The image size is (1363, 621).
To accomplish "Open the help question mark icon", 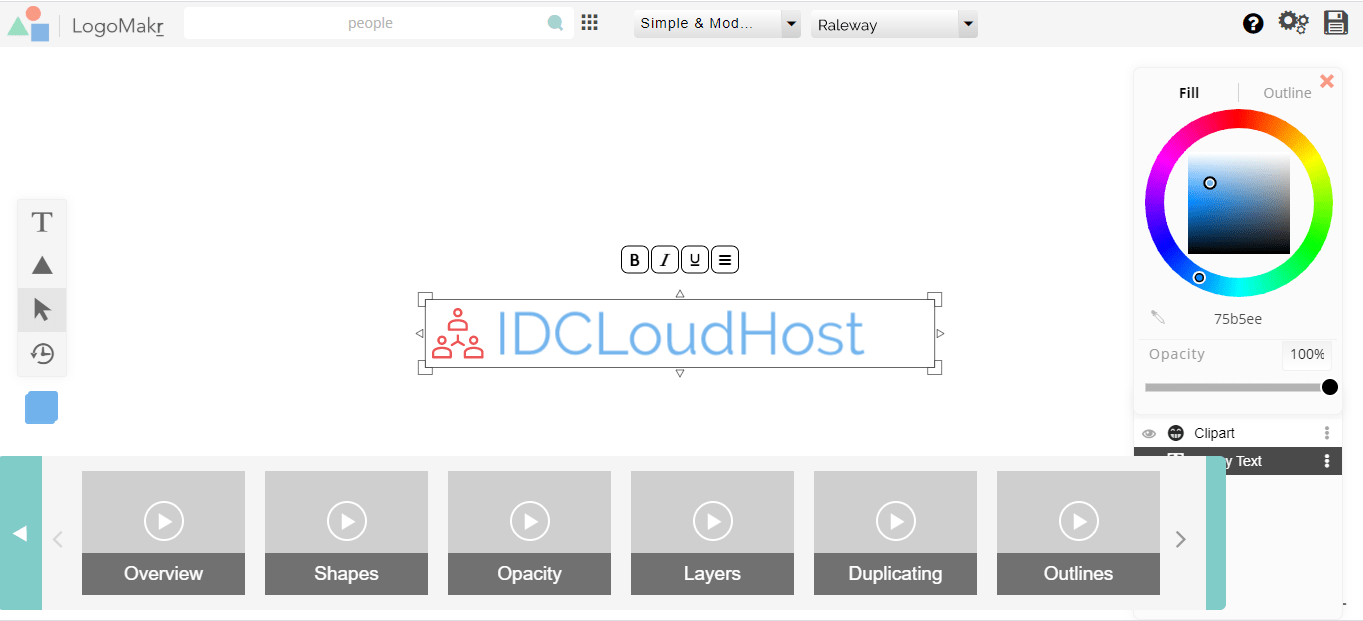I will (x=1253, y=24).
